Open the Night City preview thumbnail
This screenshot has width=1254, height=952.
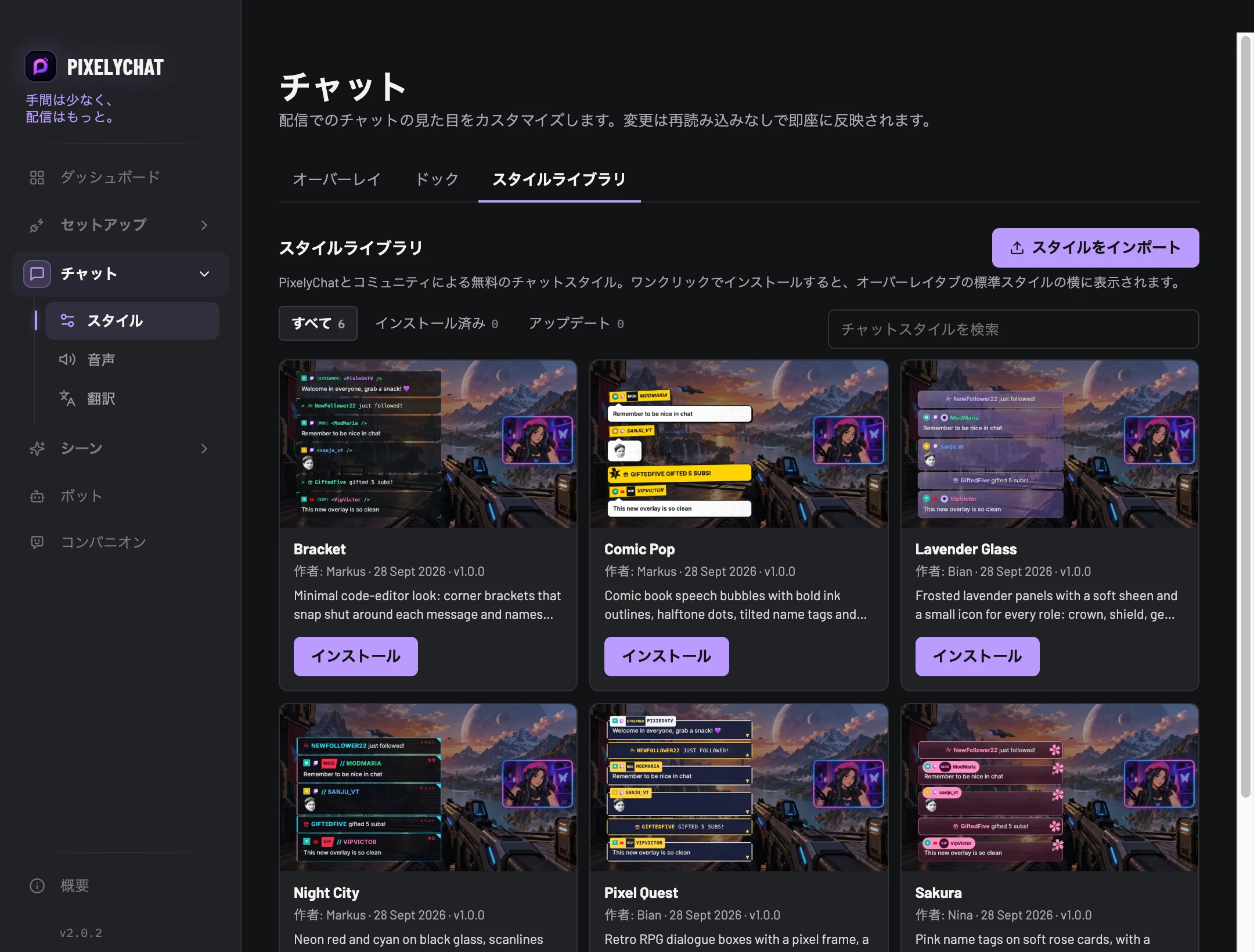428,788
